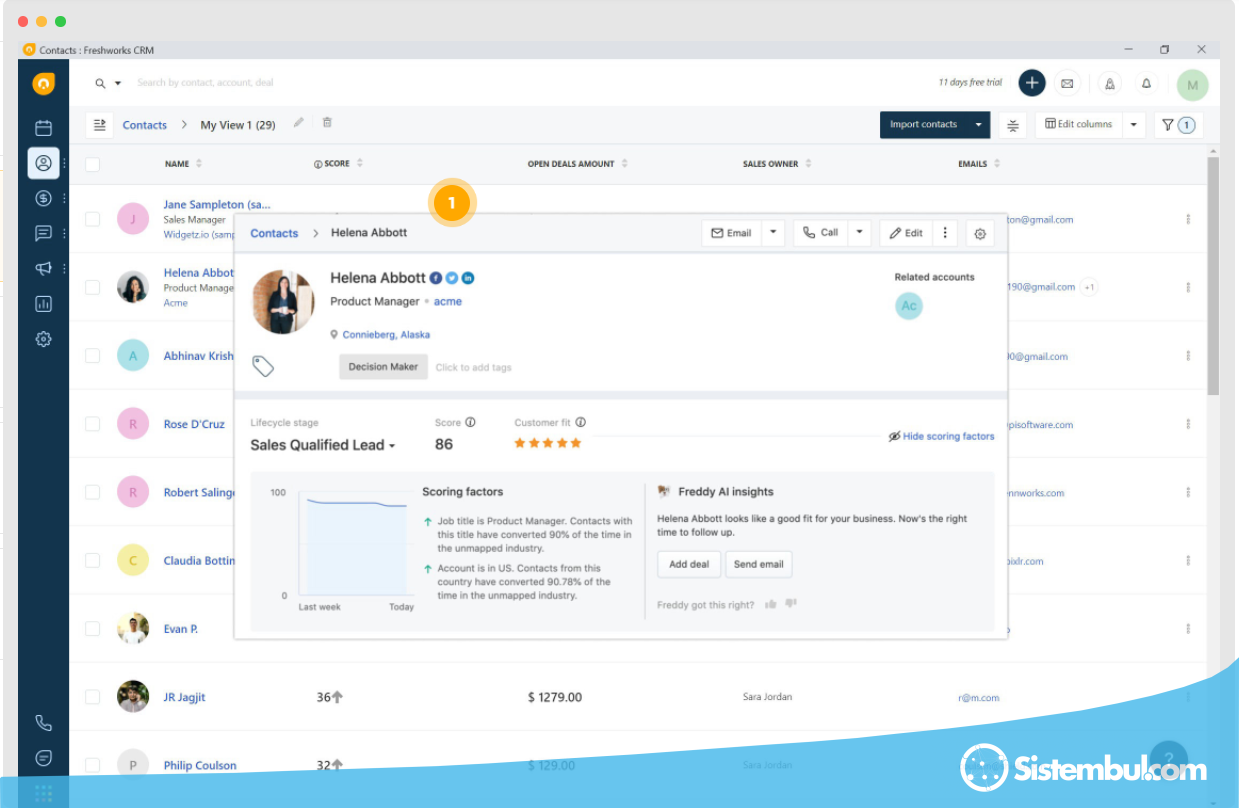Open the reports chart icon in sidebar
This screenshot has width=1239, height=808.
(43, 304)
